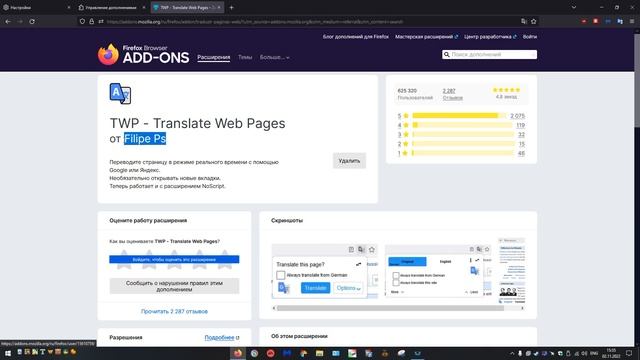
Task: Open the third partially visible screenshot thumbnail
Action: [x=512, y=271]
